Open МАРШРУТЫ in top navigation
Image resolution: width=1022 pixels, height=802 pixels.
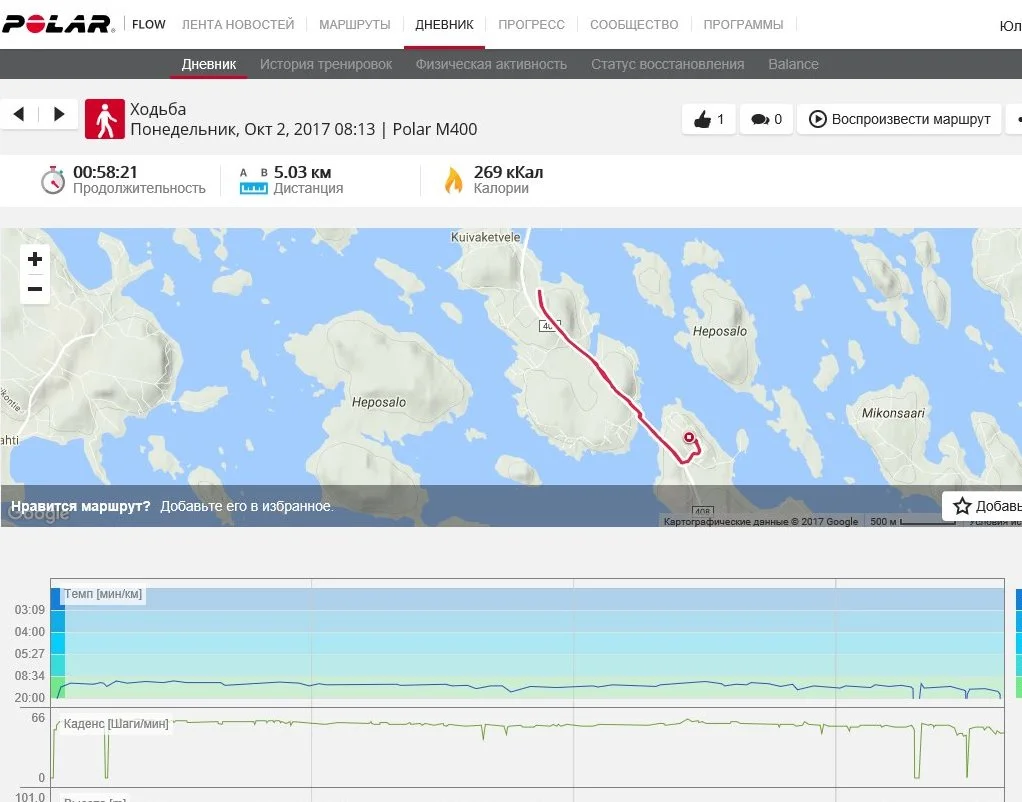354,24
